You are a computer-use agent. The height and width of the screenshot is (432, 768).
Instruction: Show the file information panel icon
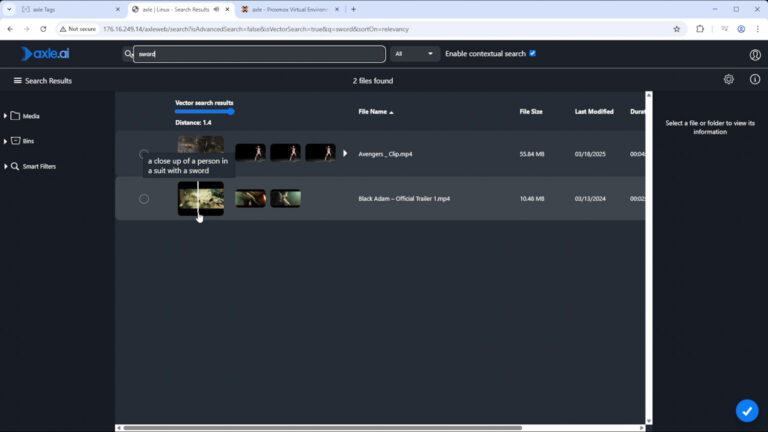(755, 79)
